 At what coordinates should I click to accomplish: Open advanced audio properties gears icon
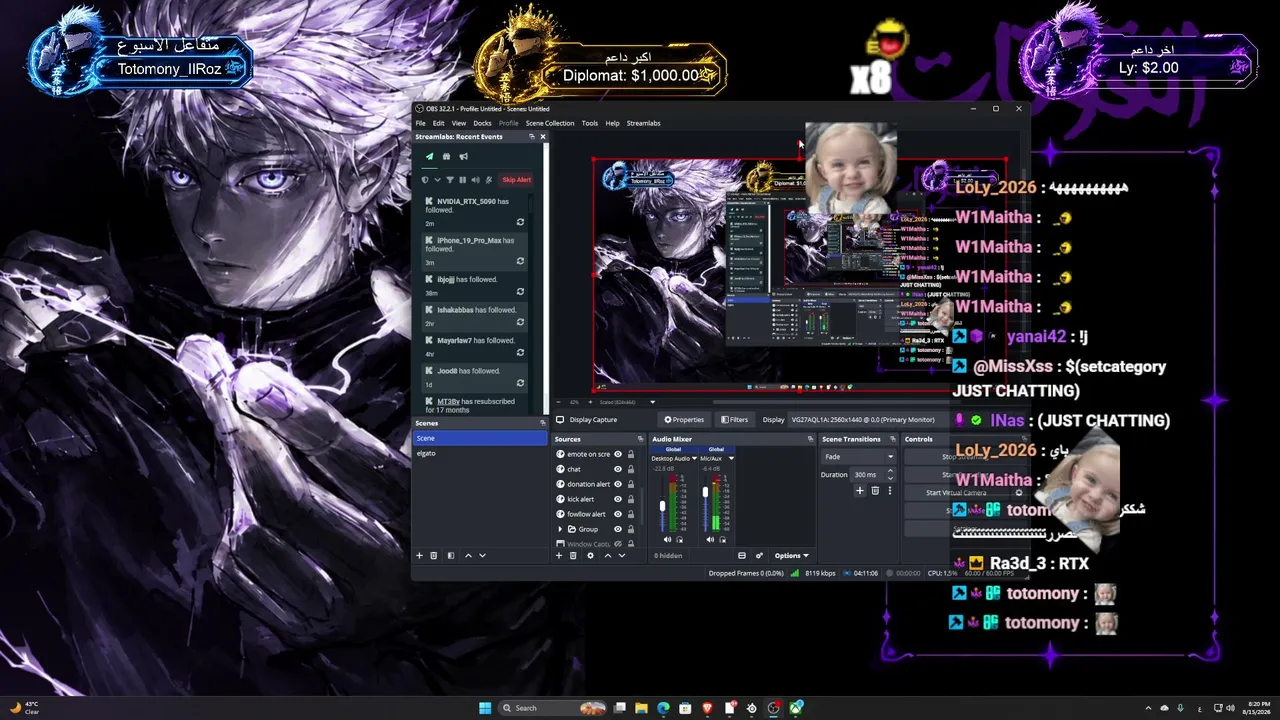click(759, 555)
